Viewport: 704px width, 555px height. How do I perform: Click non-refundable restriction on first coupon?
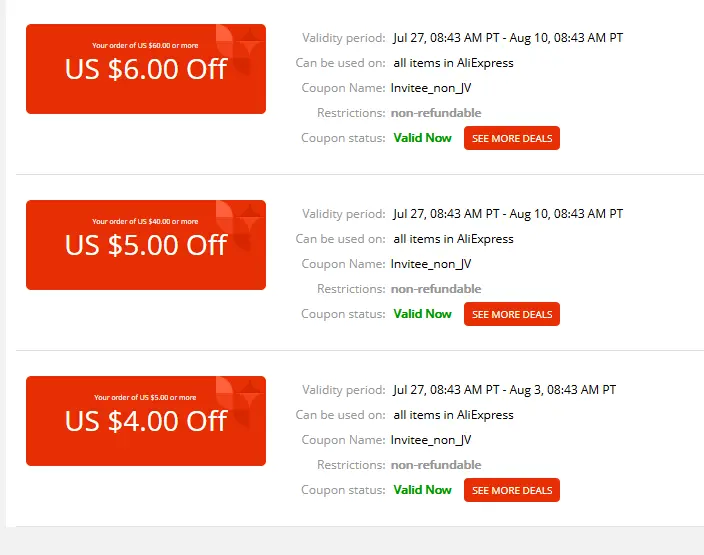click(x=436, y=113)
